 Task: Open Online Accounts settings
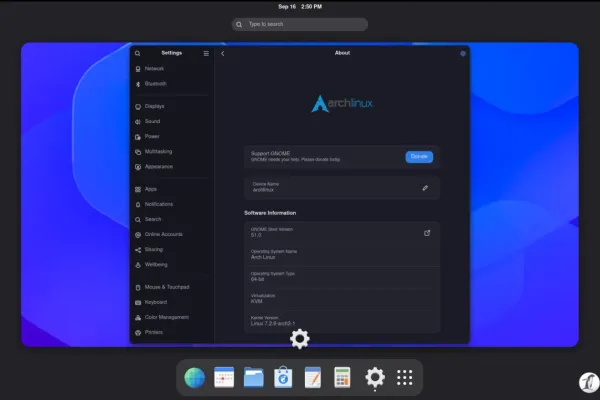click(171, 234)
